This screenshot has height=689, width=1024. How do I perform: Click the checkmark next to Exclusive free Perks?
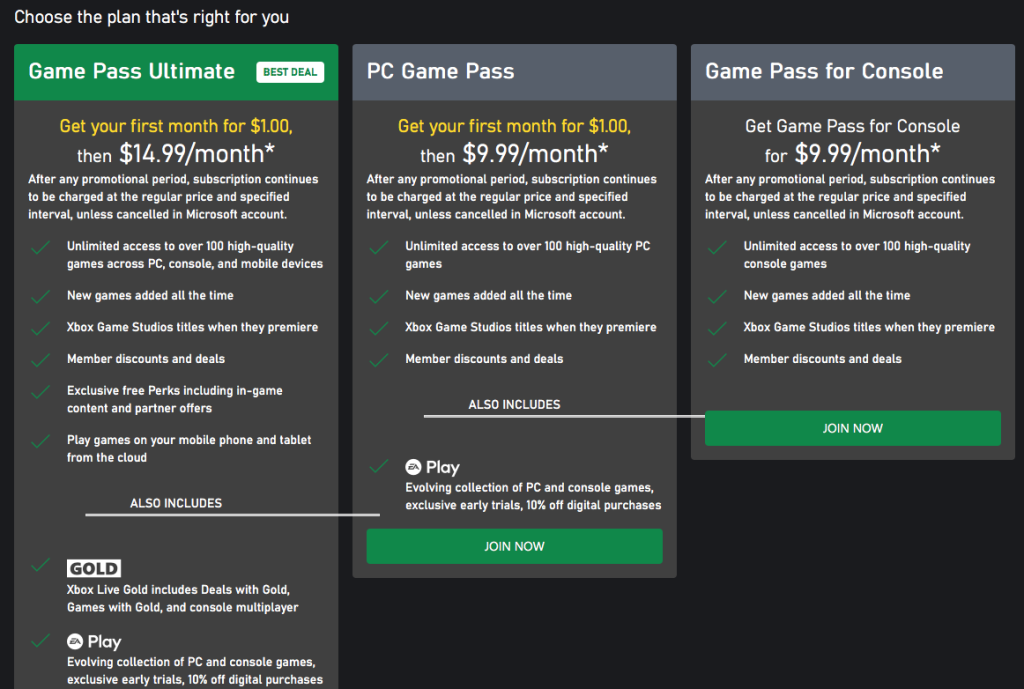pyautogui.click(x=41, y=391)
